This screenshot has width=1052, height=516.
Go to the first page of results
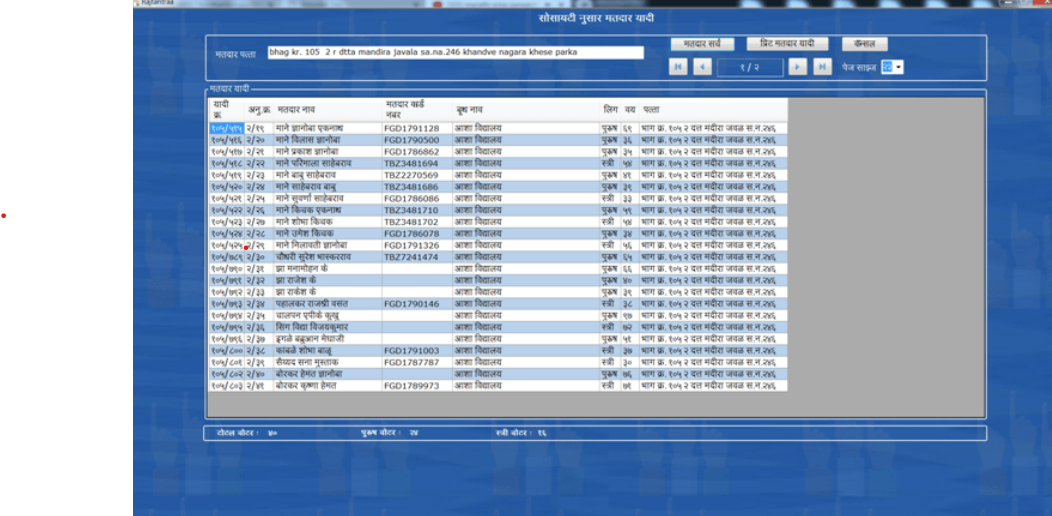pos(679,67)
